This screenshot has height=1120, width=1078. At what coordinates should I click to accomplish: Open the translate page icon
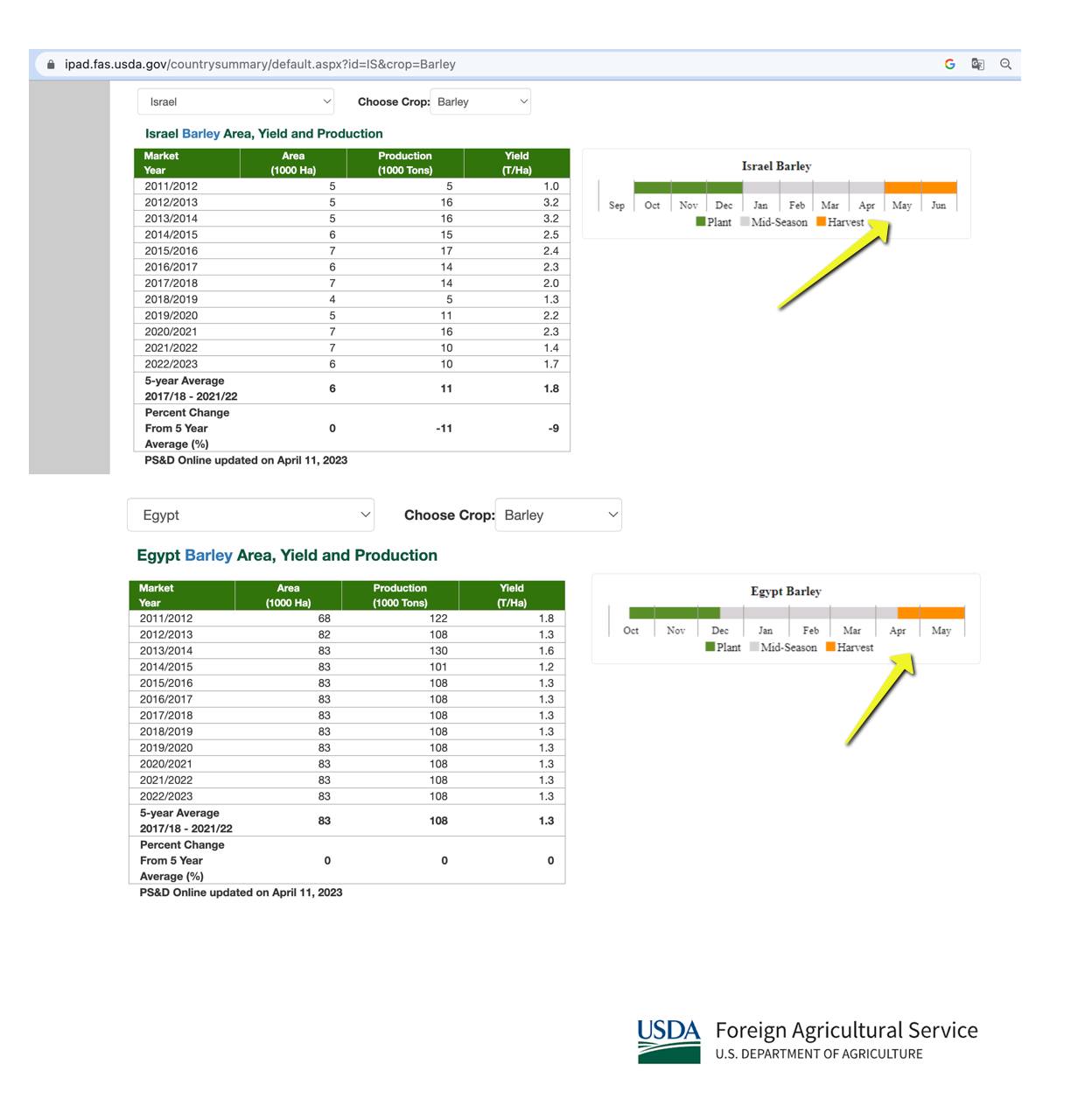[x=977, y=64]
